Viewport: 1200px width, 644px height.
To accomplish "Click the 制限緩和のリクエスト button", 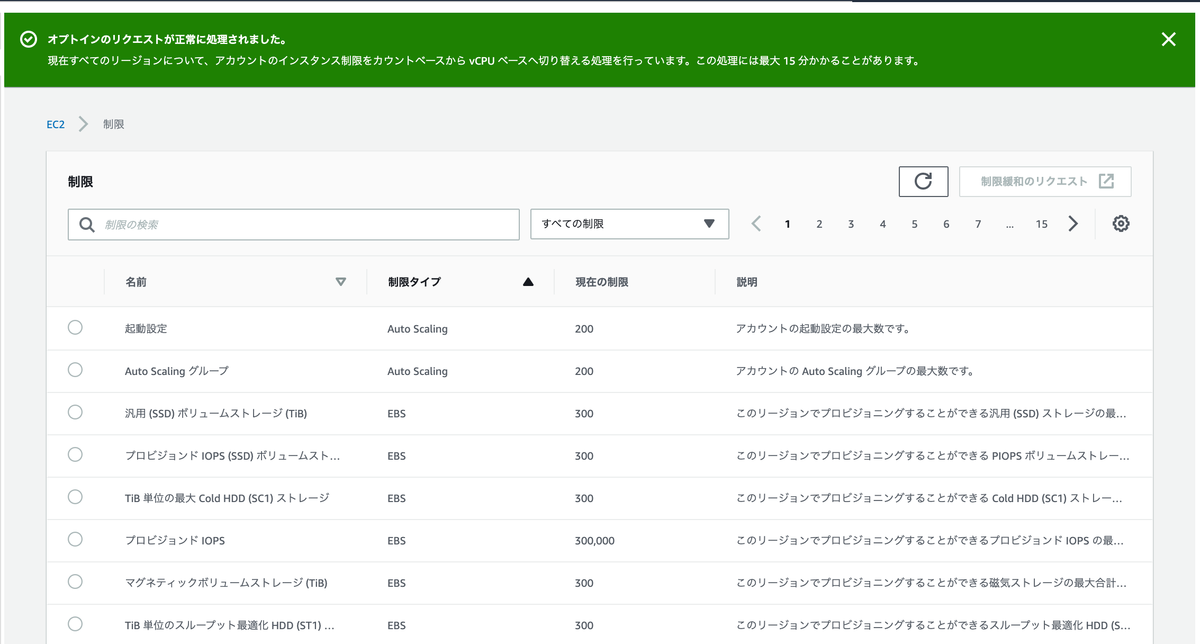I will [x=1045, y=181].
